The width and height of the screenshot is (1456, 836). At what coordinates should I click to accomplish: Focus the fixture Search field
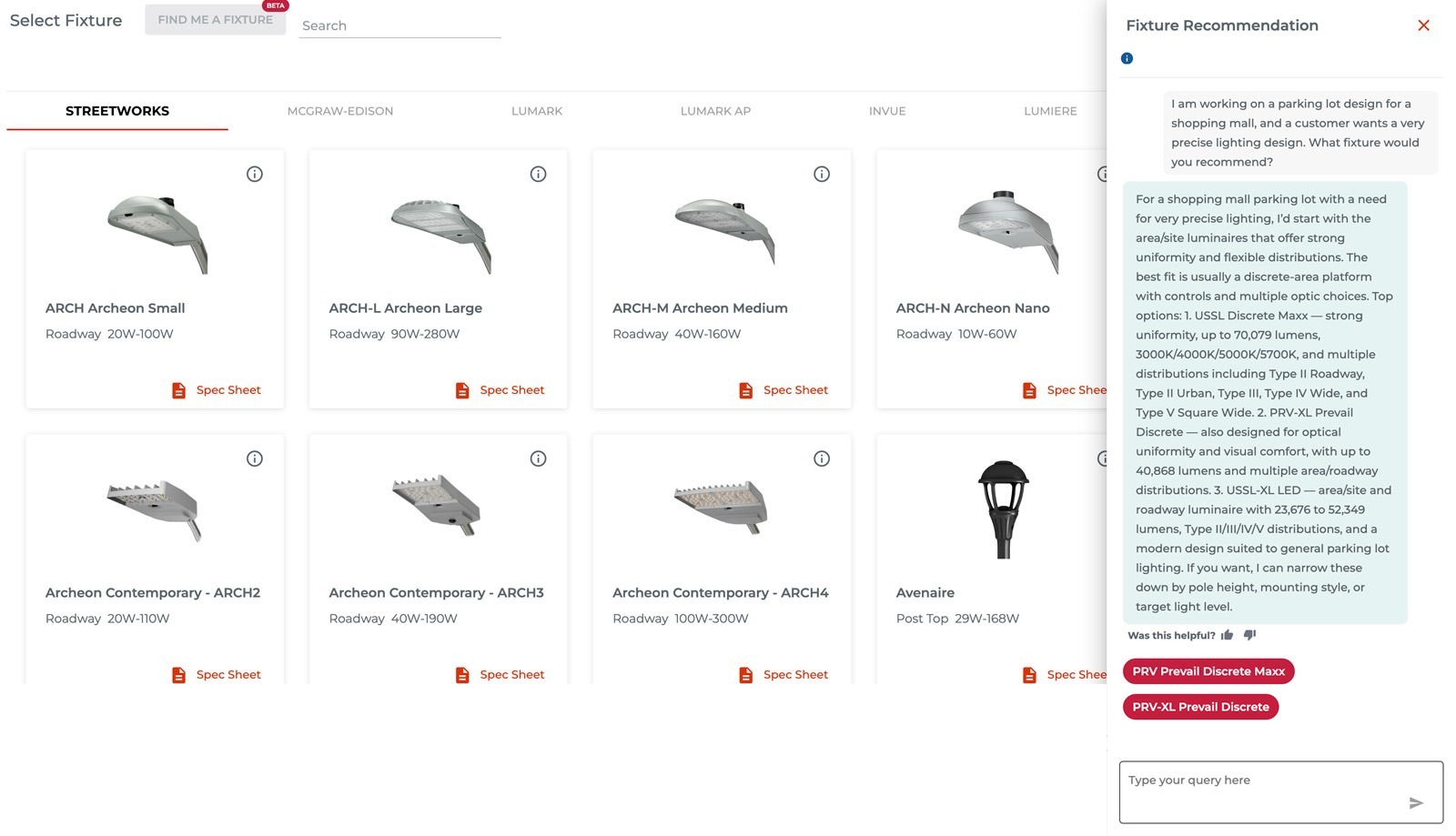click(399, 25)
